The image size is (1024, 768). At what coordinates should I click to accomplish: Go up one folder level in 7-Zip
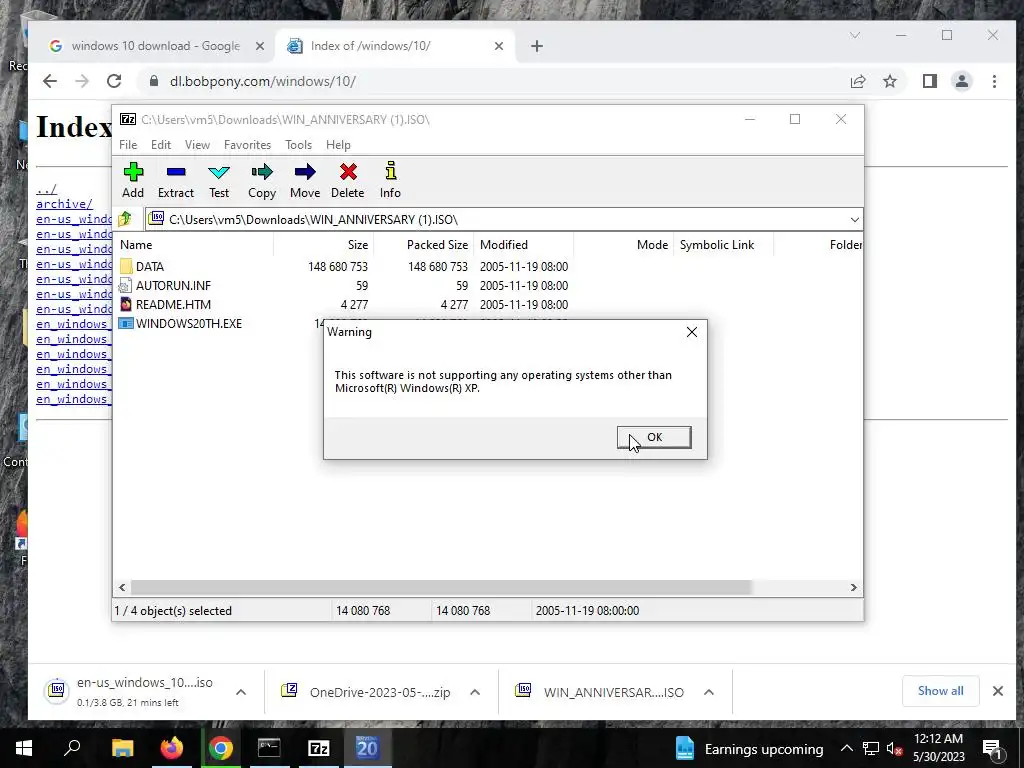tap(125, 219)
